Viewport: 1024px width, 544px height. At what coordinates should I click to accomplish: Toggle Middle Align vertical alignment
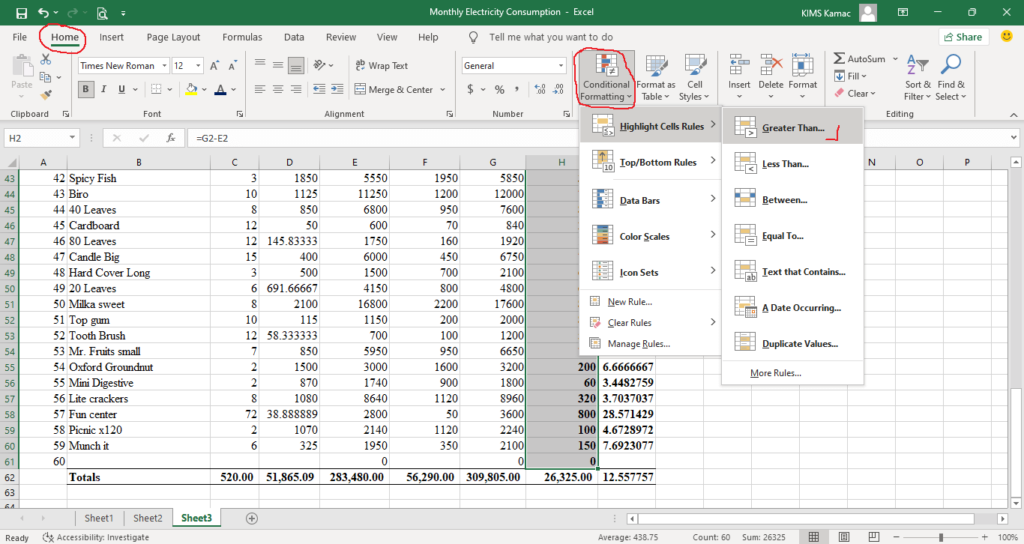[x=278, y=65]
